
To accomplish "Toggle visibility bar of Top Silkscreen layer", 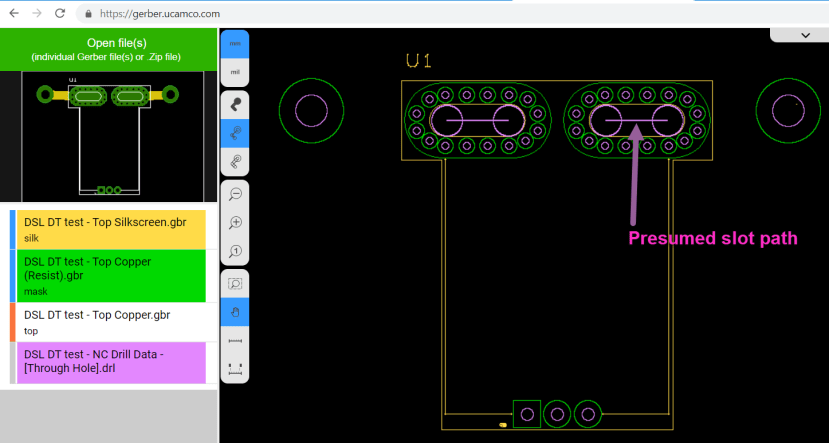I will click(x=13, y=229).
